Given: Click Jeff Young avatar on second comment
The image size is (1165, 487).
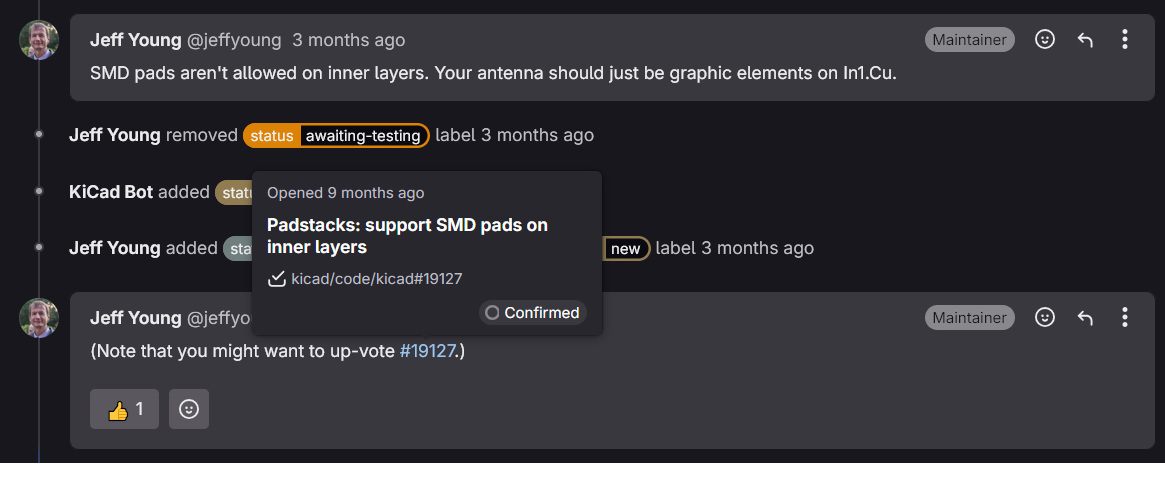Looking at the screenshot, I should tap(39, 318).
